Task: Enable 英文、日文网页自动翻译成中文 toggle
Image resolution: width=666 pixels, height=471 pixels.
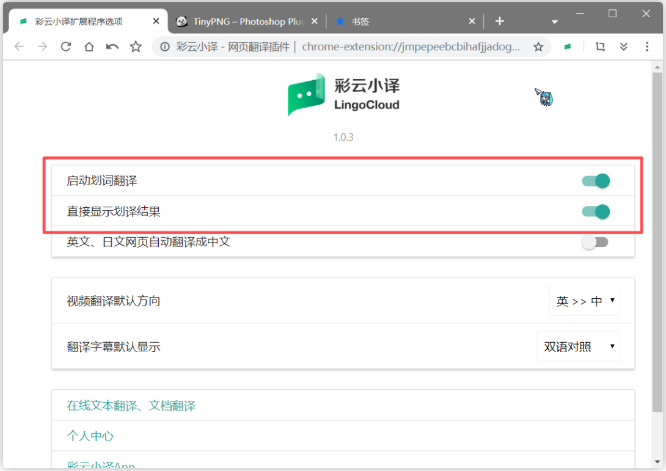Action: 595,242
